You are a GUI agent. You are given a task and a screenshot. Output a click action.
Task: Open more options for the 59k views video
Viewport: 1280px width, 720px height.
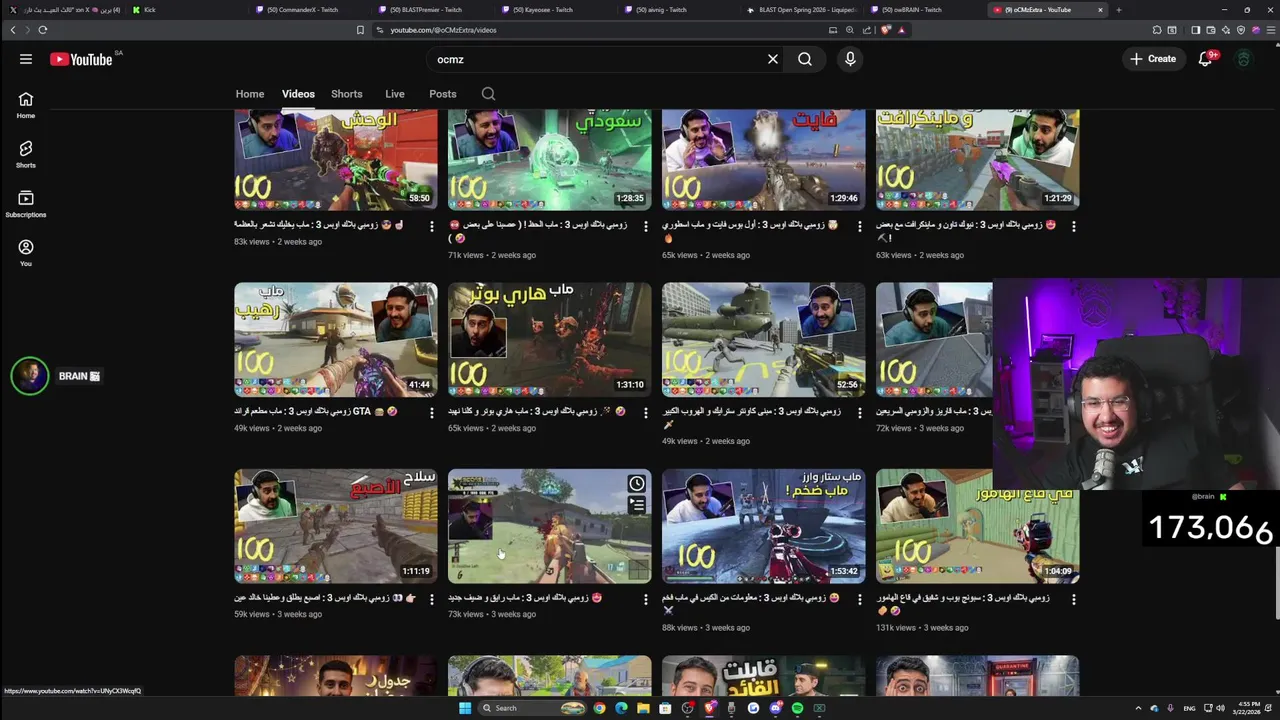pos(432,600)
